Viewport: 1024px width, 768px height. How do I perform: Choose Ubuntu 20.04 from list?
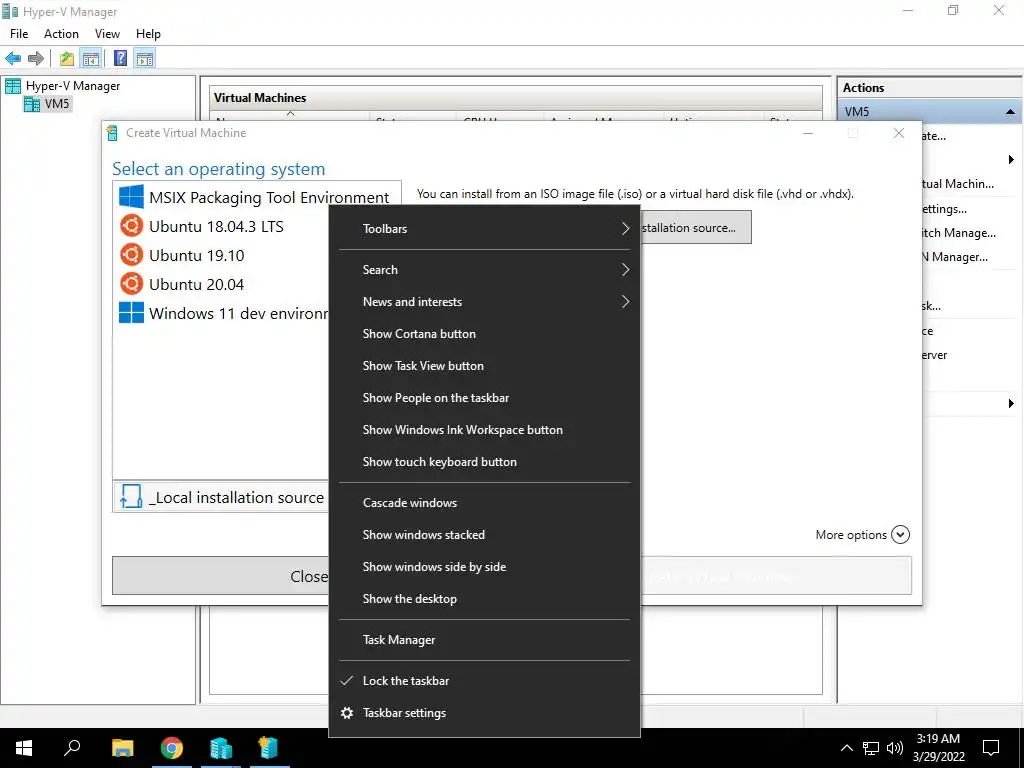coord(222,285)
